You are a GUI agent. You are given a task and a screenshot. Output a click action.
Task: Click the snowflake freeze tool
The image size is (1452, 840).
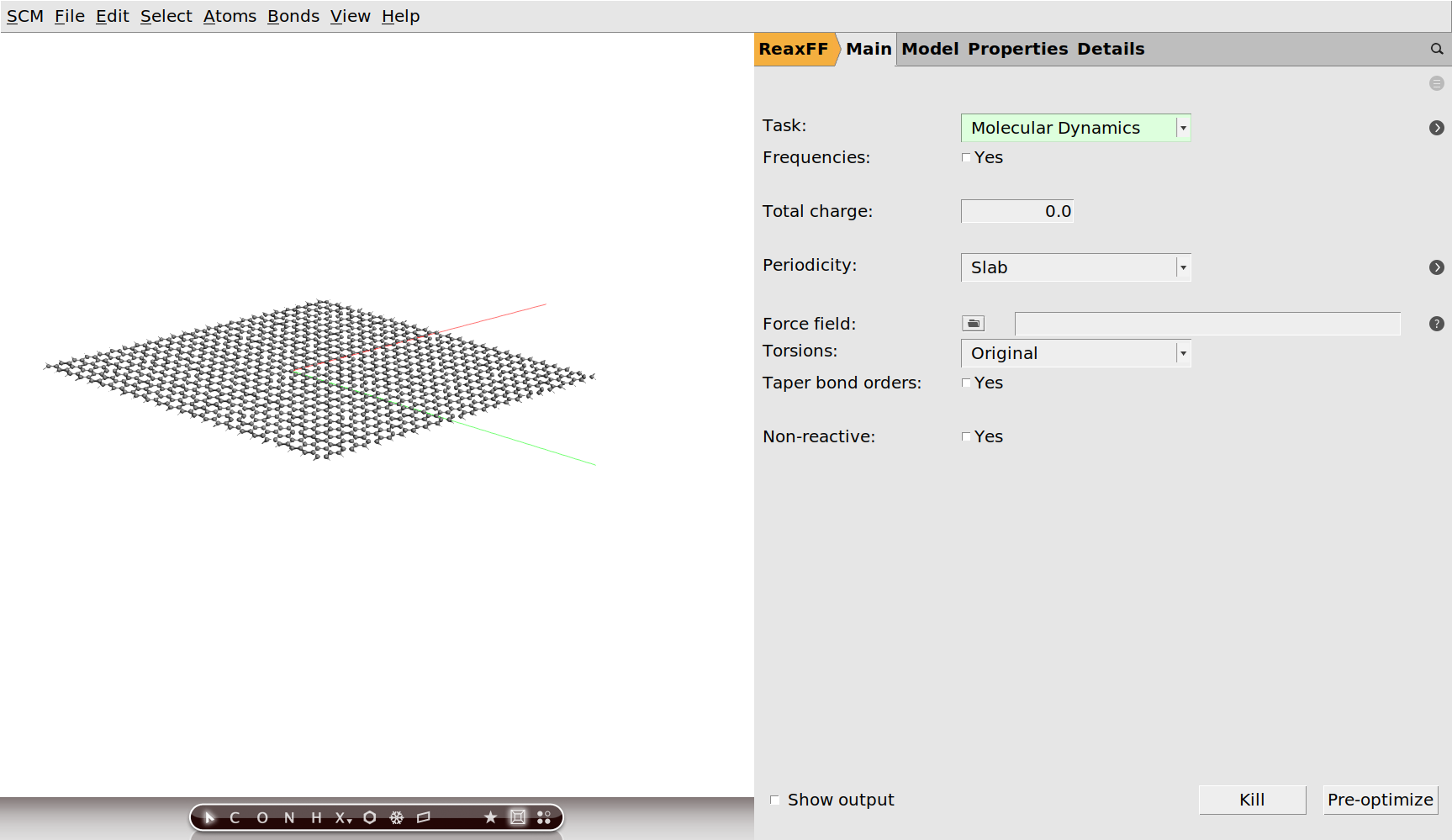click(394, 816)
